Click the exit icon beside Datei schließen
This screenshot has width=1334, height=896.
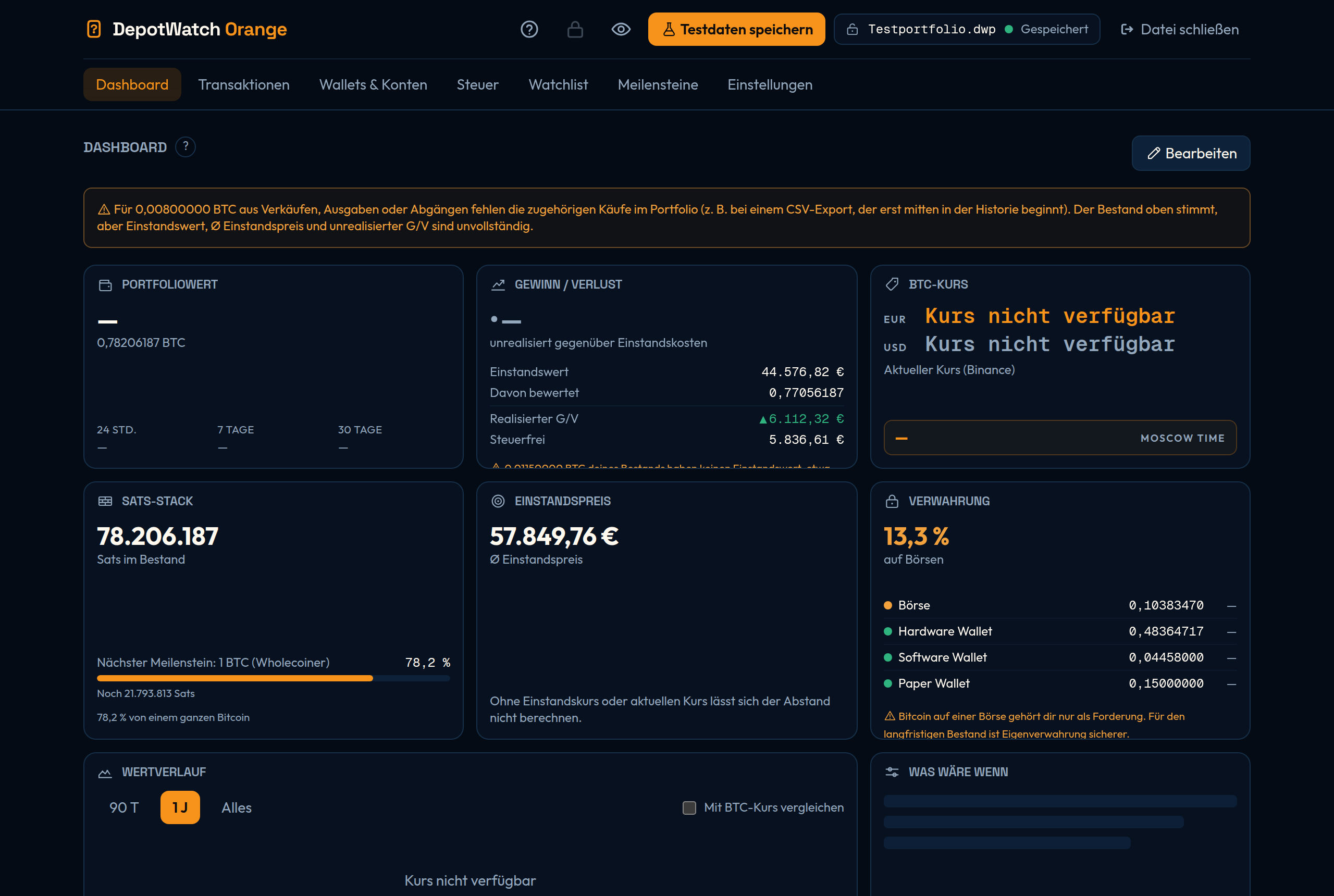click(1127, 29)
